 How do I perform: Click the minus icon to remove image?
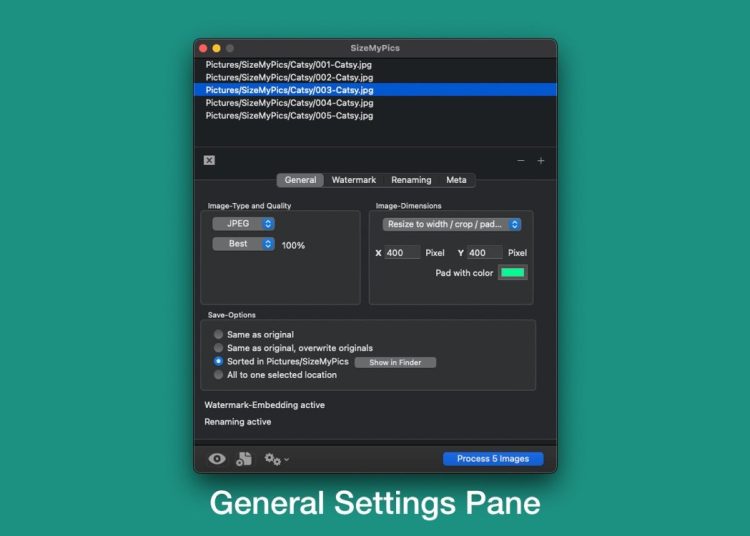520,160
